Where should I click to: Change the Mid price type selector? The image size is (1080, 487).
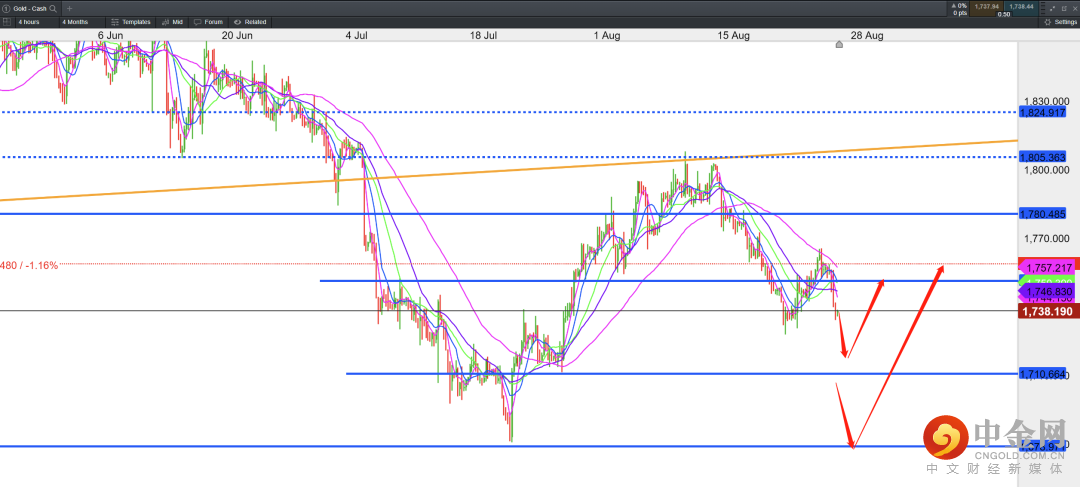(171, 21)
